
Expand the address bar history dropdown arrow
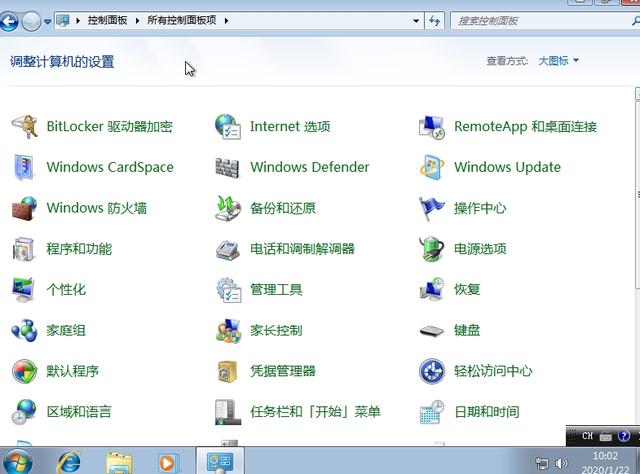[x=416, y=20]
